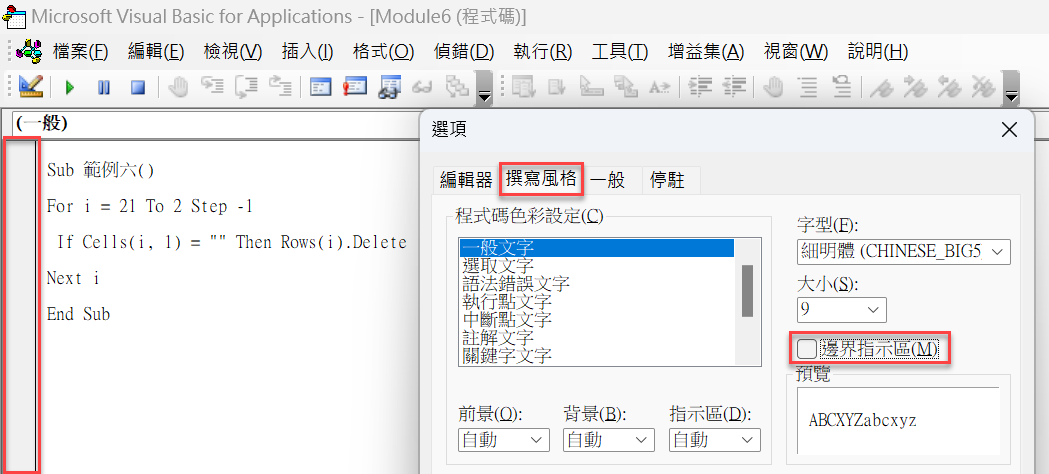Open the Watch window binoculars icon
The width and height of the screenshot is (1049, 474).
pyautogui.click(x=389, y=88)
